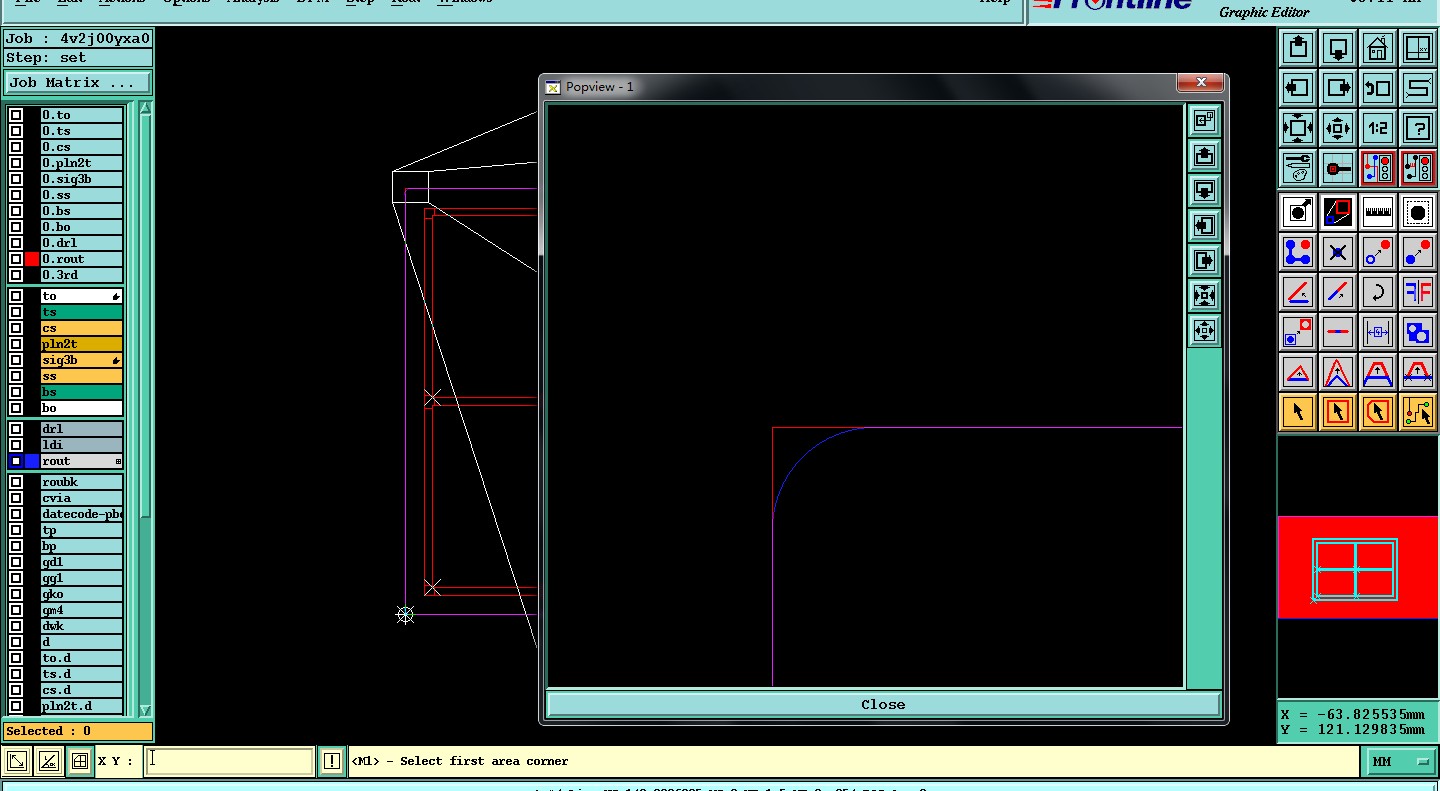Click the blue color swatch of rout layer
This screenshot has width=1440, height=791.
click(32, 461)
